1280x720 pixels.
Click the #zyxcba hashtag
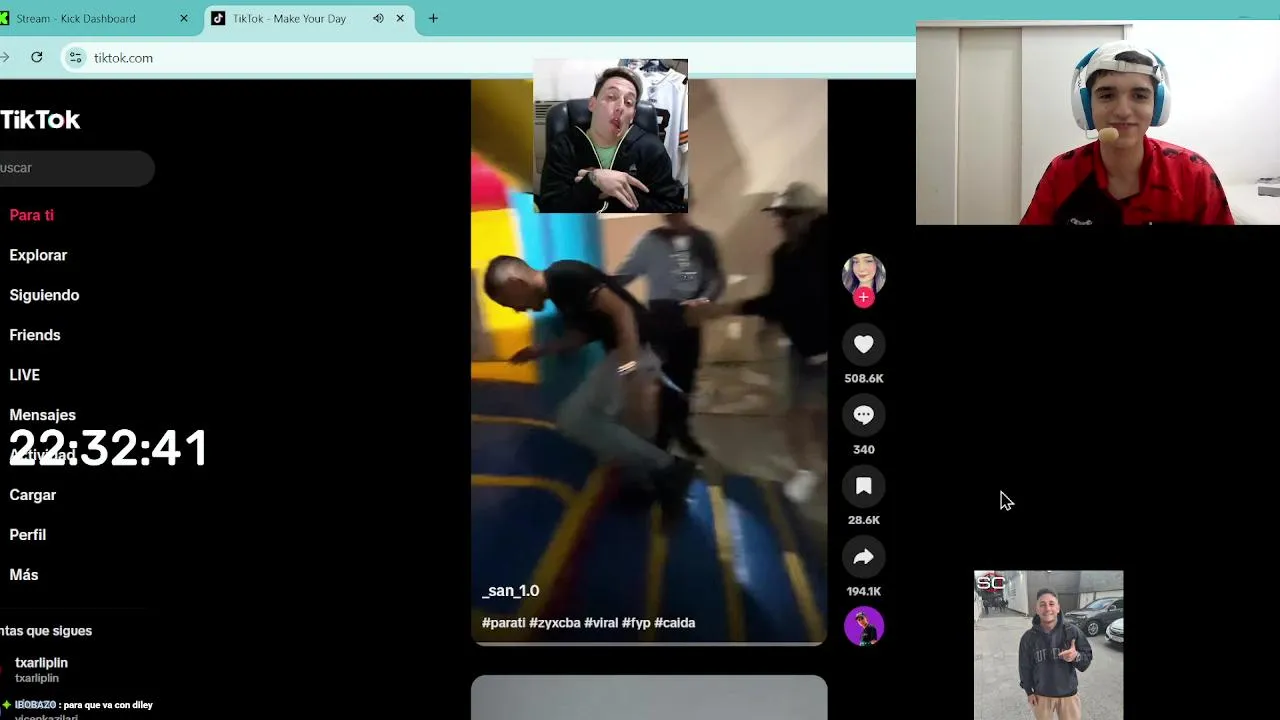point(555,623)
